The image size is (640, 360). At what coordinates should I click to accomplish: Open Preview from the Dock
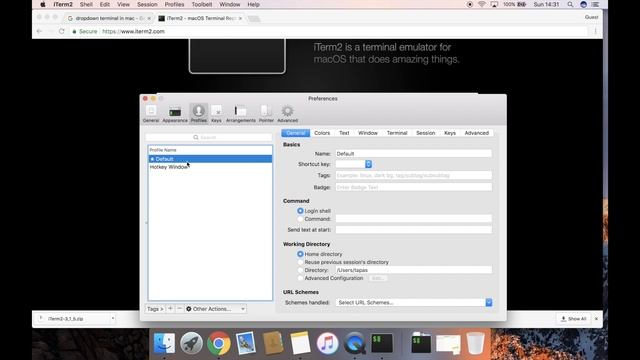point(246,343)
